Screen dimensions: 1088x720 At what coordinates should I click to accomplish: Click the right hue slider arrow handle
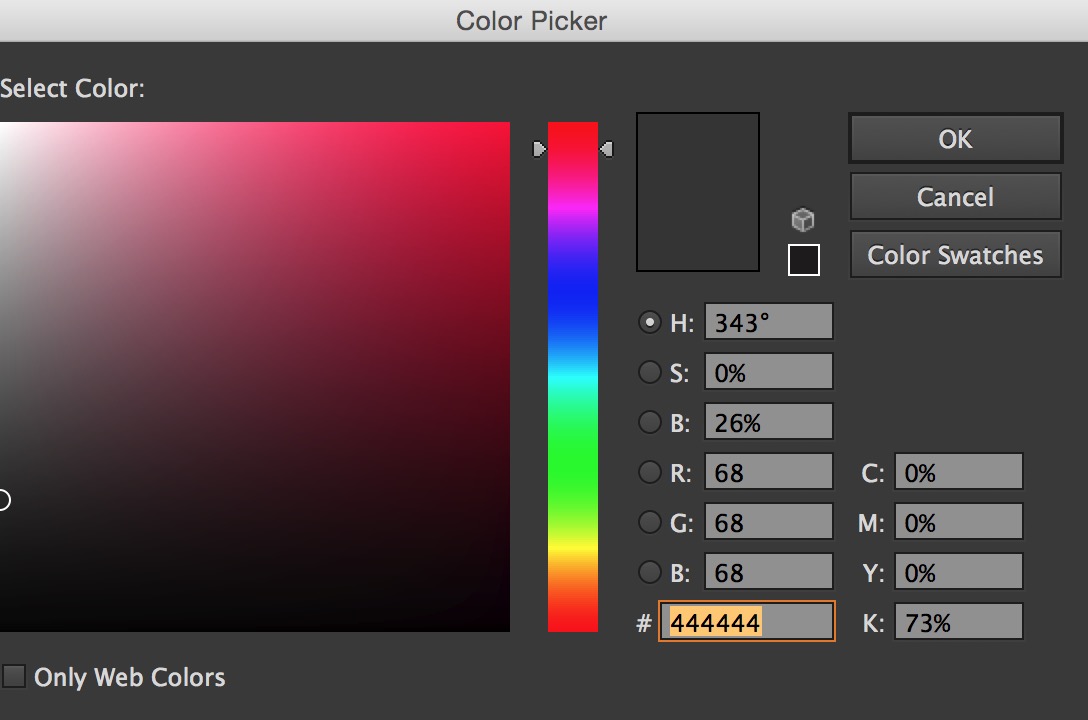pyautogui.click(x=606, y=149)
